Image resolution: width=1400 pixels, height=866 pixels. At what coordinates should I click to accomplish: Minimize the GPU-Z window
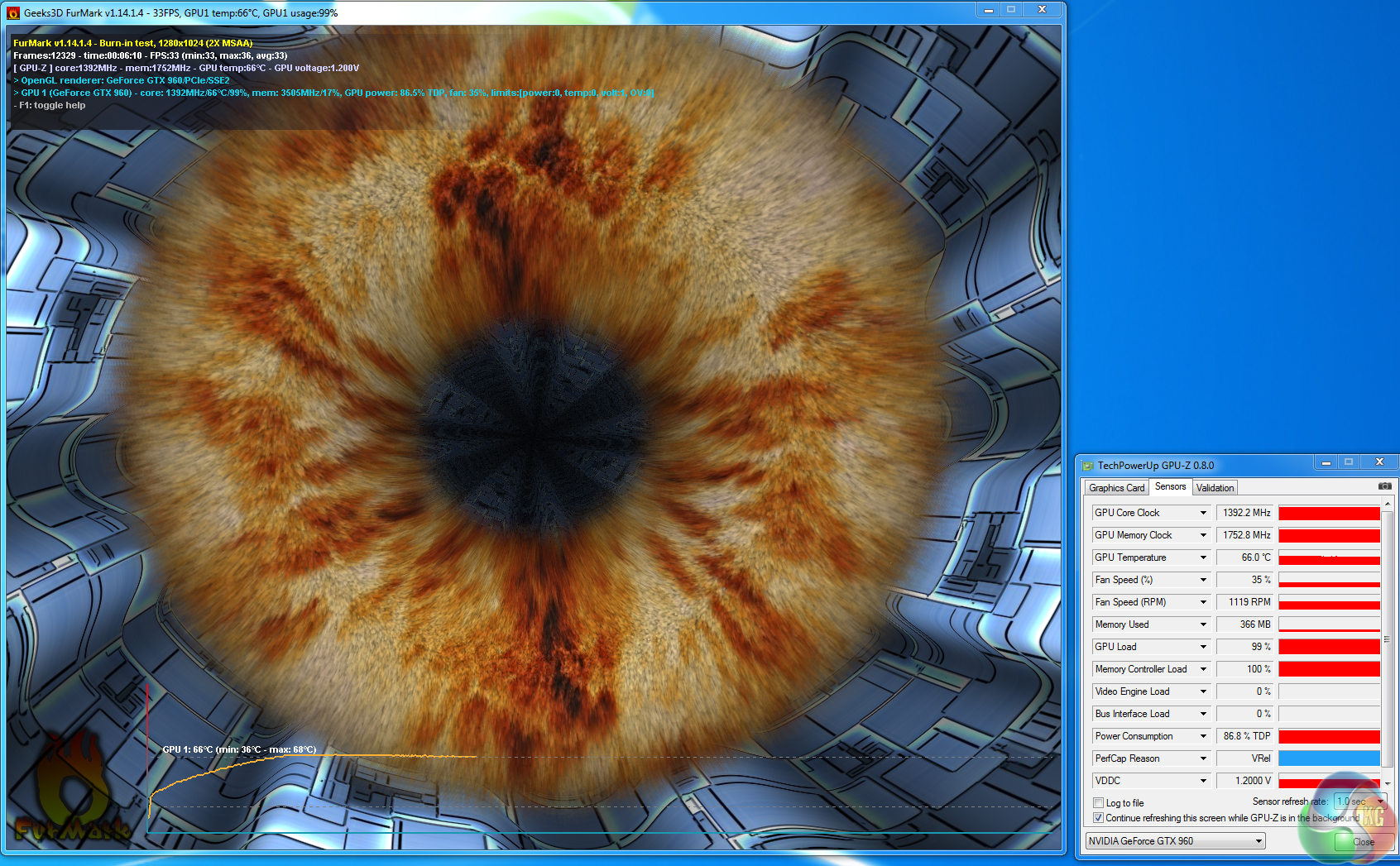coord(1326,462)
